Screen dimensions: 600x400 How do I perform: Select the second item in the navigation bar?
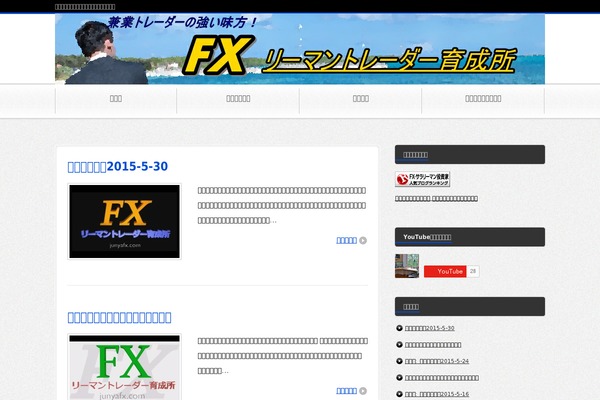(x=238, y=99)
